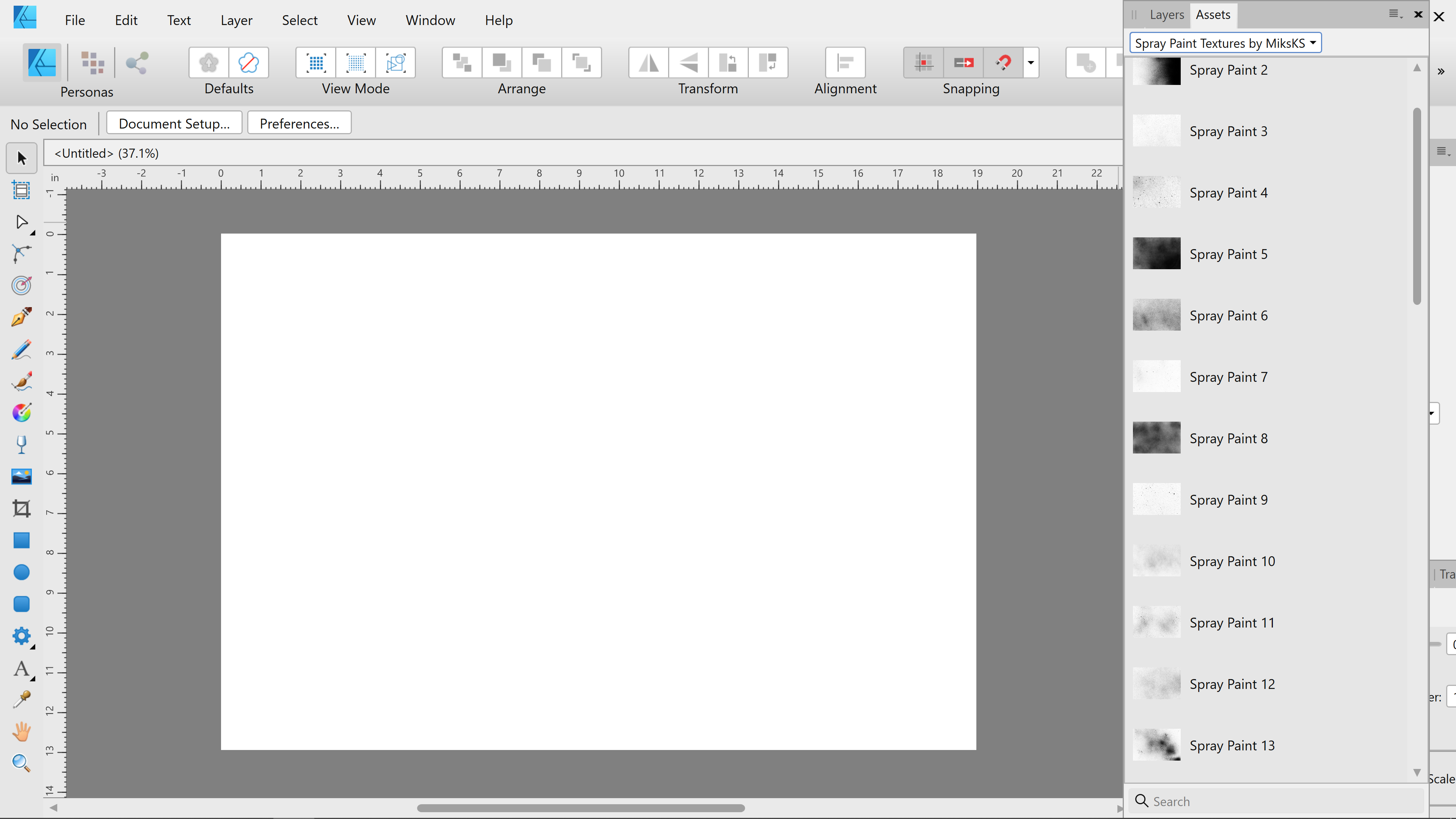Toggle pixel view mode

click(316, 62)
